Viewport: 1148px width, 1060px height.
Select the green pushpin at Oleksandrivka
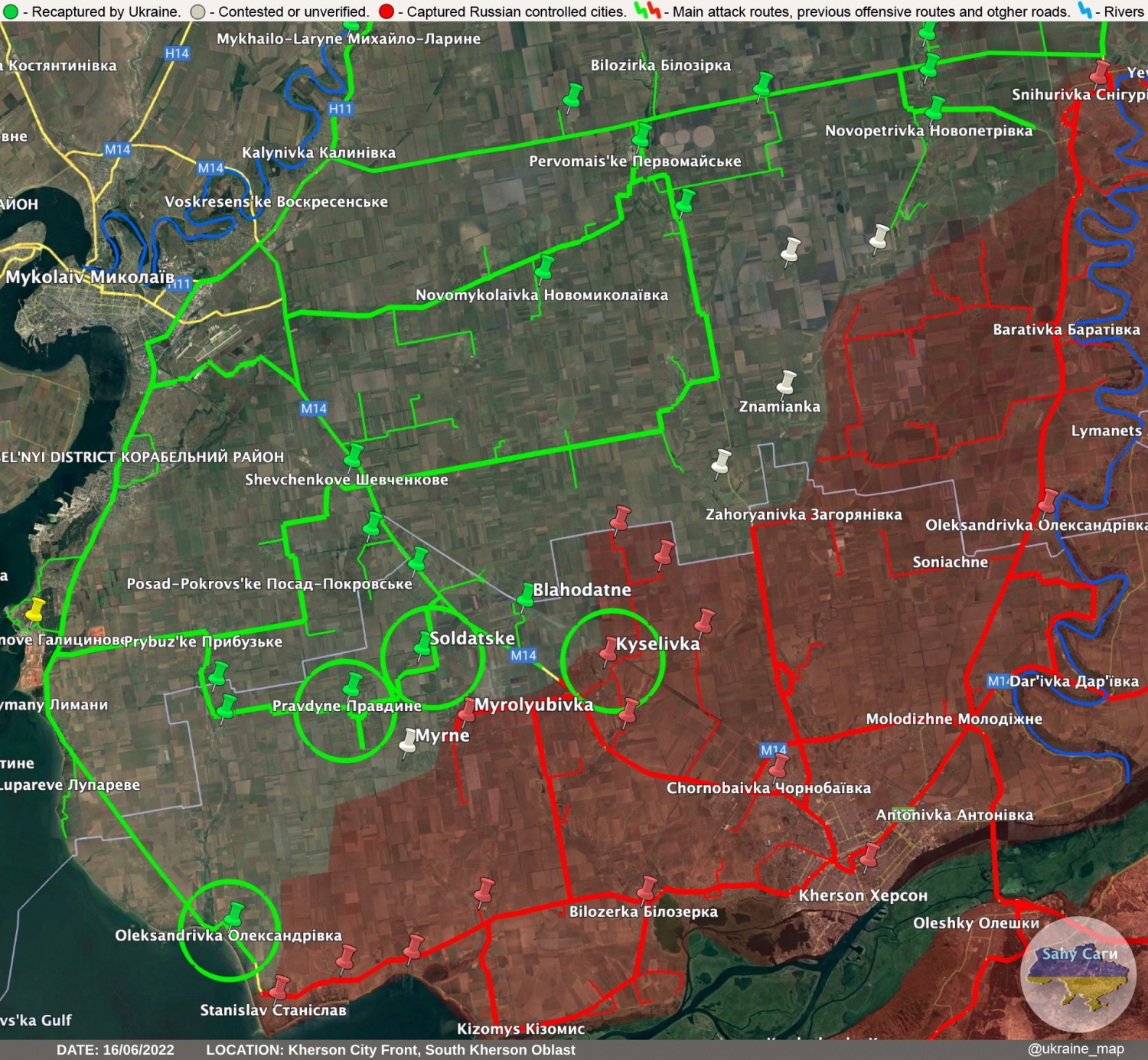click(234, 914)
